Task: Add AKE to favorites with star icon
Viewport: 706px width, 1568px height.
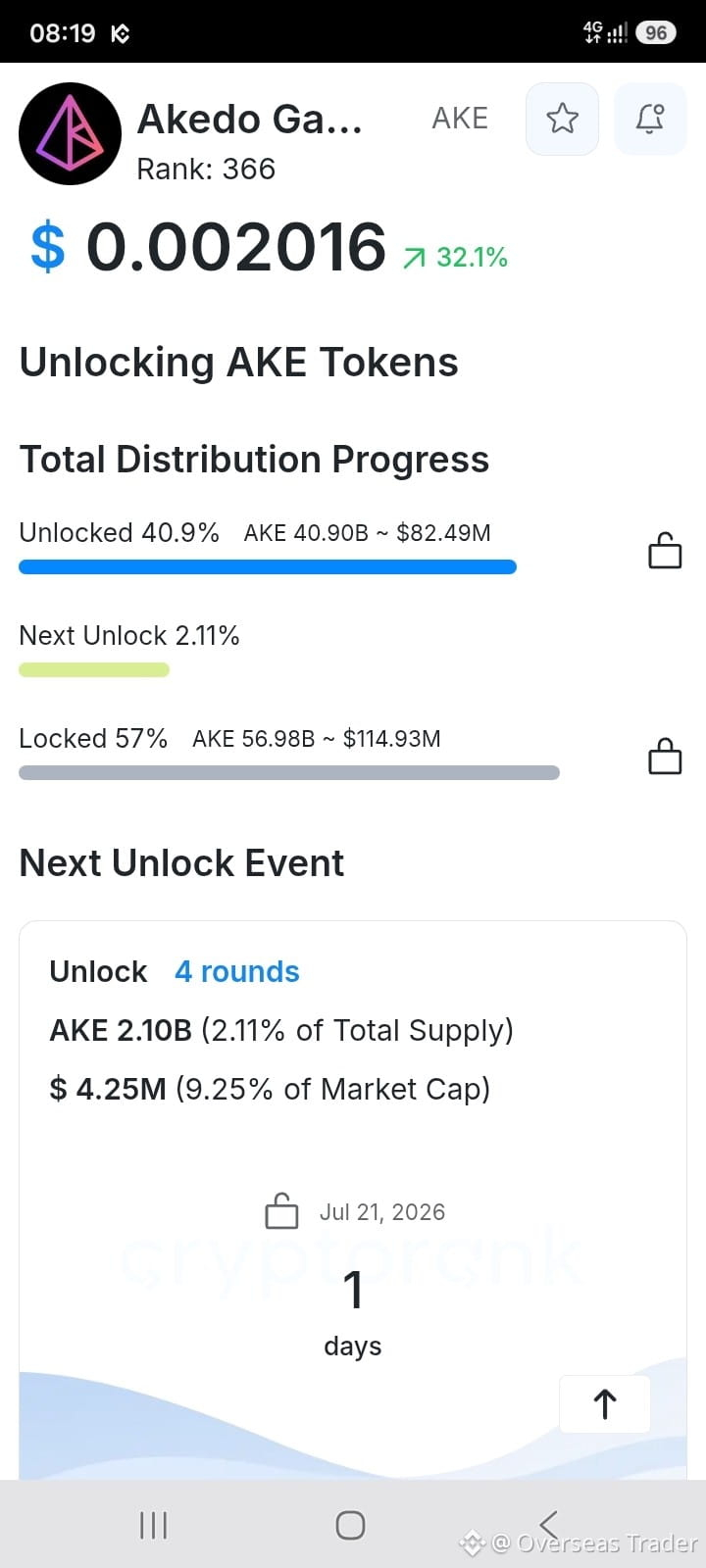Action: point(562,119)
